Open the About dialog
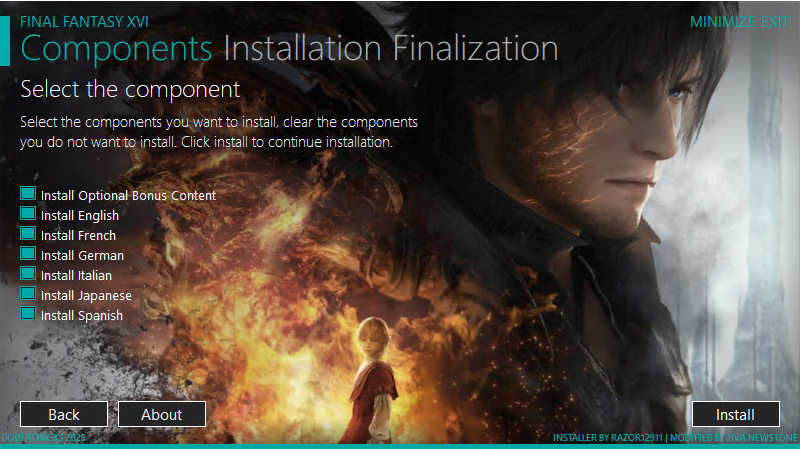The image size is (800, 450). click(x=162, y=414)
